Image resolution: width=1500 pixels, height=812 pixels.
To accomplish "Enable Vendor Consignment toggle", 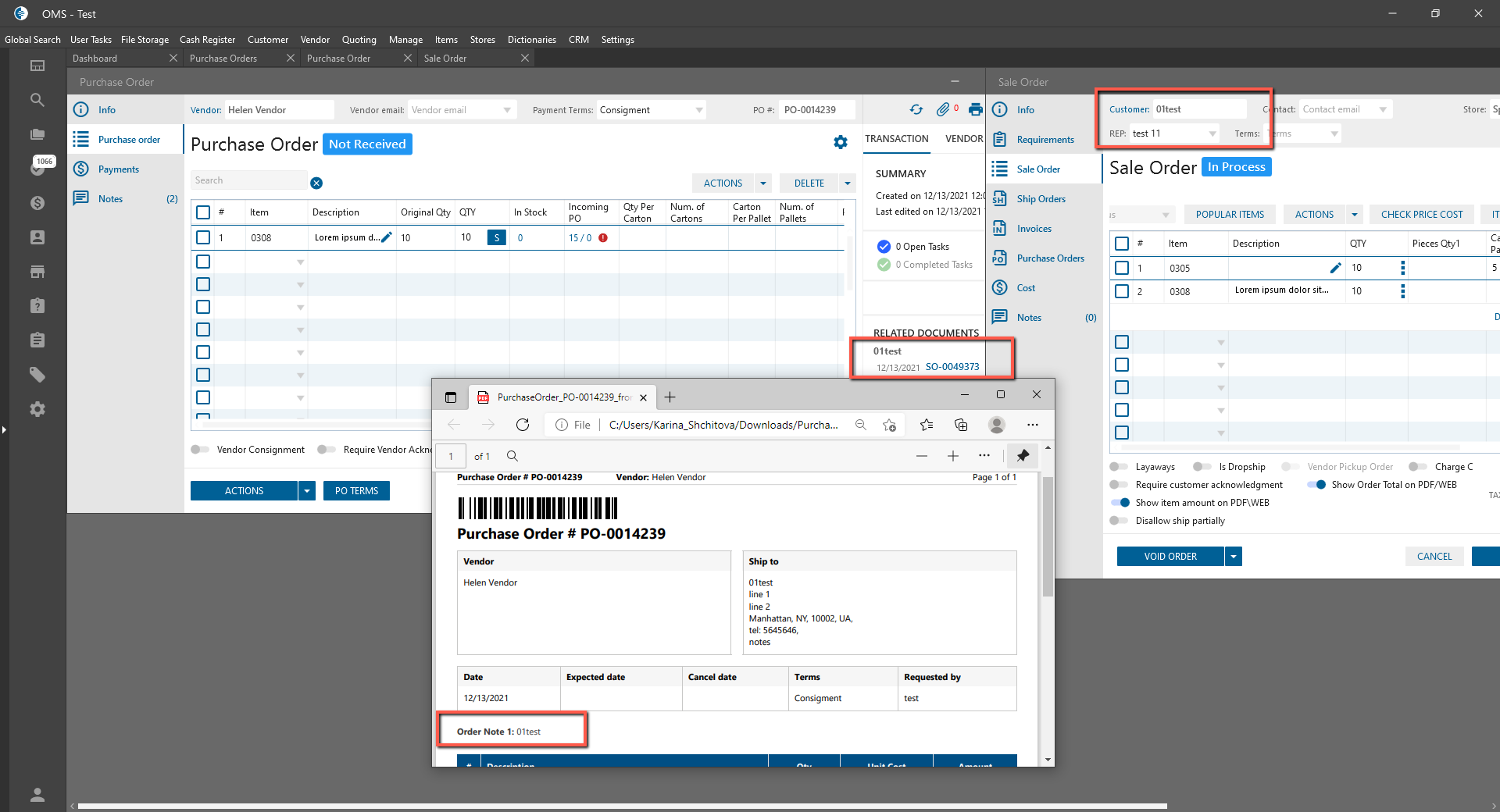I will (x=200, y=450).
